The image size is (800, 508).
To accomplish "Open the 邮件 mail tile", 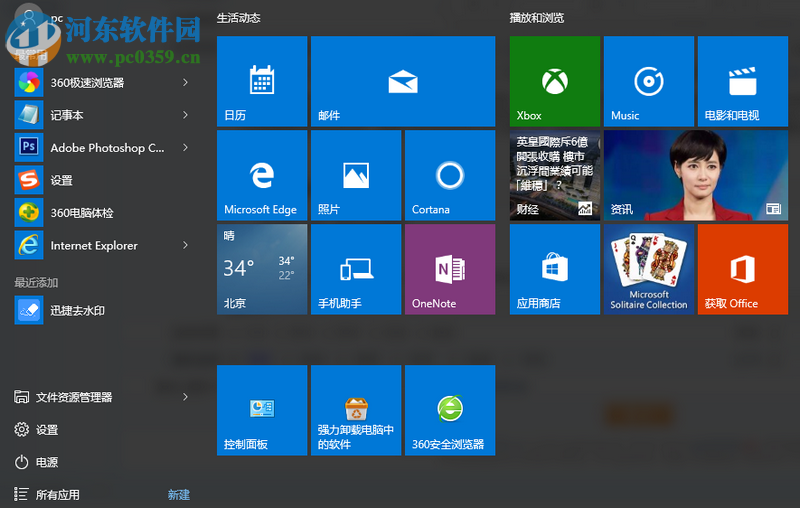I will (402, 82).
